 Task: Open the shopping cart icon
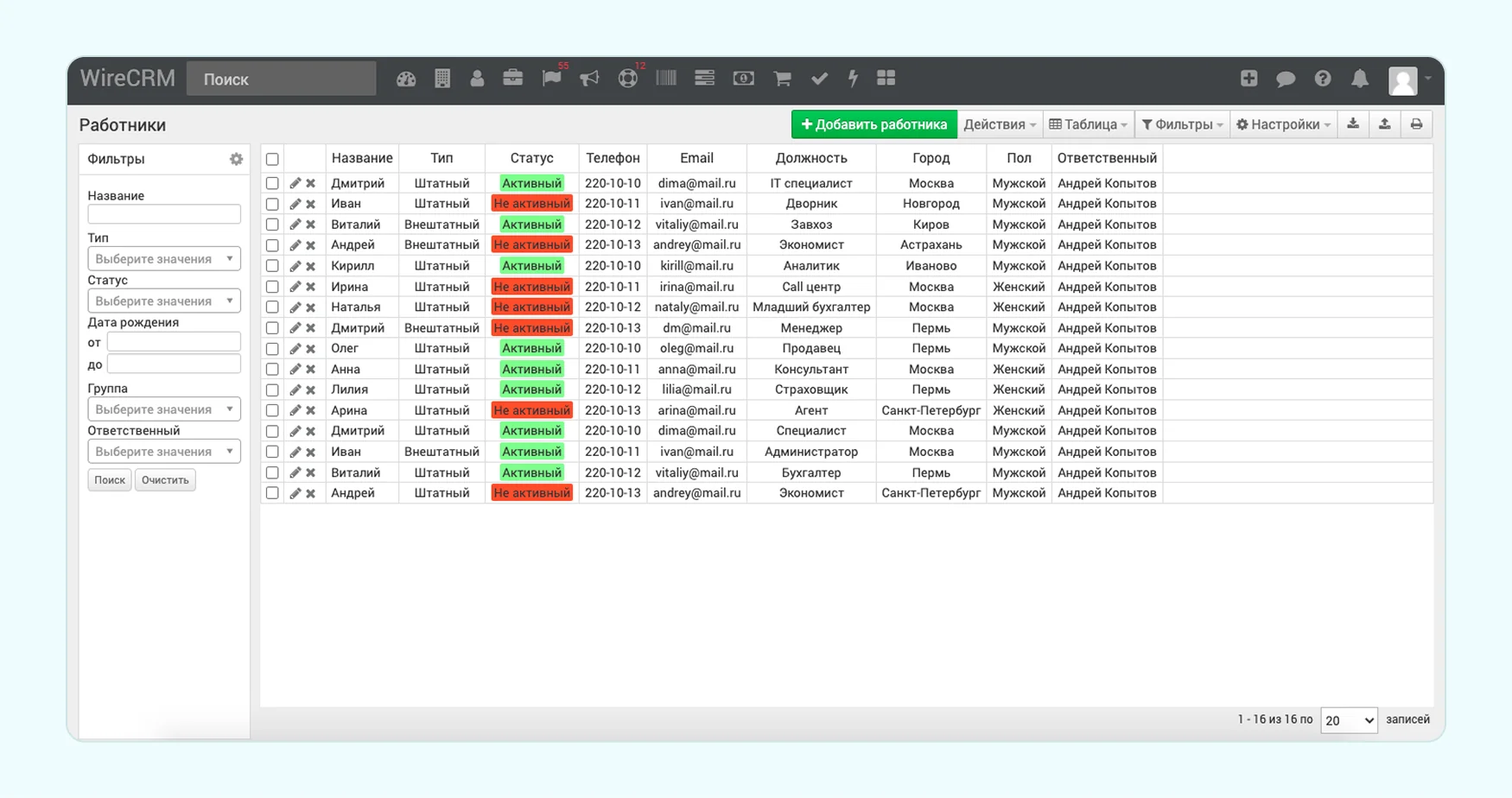(783, 79)
